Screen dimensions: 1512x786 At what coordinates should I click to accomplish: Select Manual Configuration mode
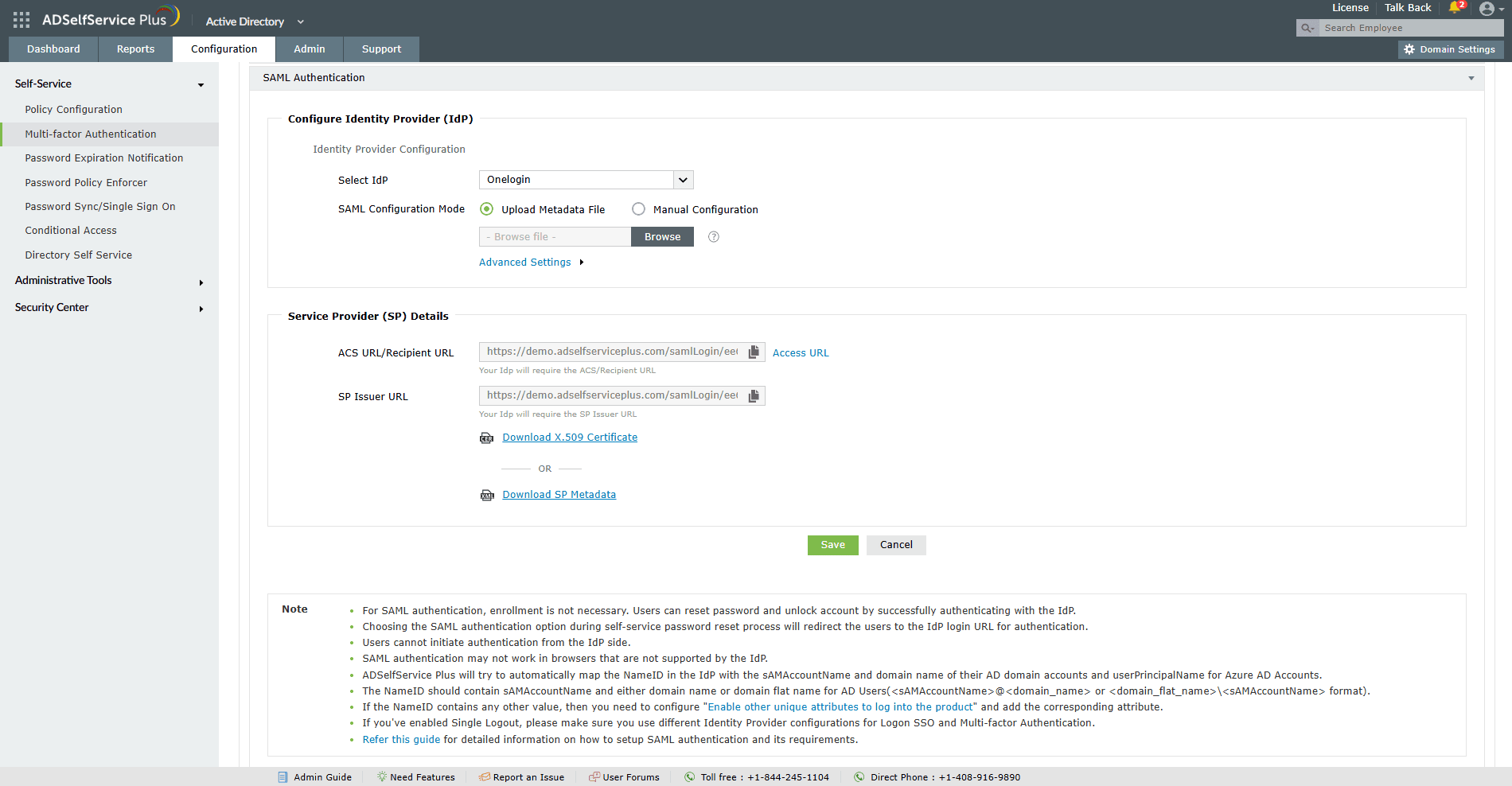point(638,209)
